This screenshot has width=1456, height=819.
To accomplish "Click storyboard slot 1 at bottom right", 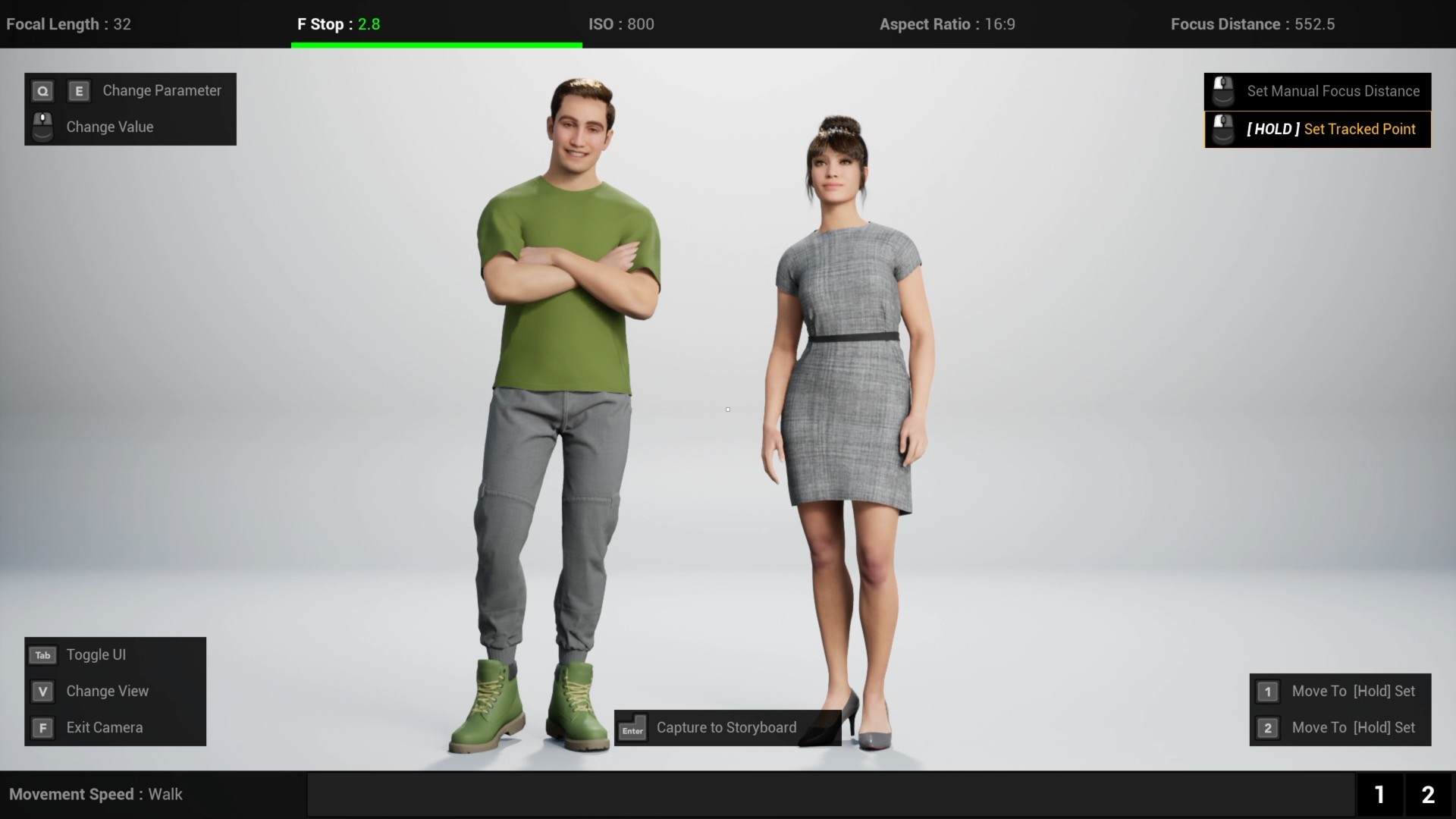I will (1379, 795).
